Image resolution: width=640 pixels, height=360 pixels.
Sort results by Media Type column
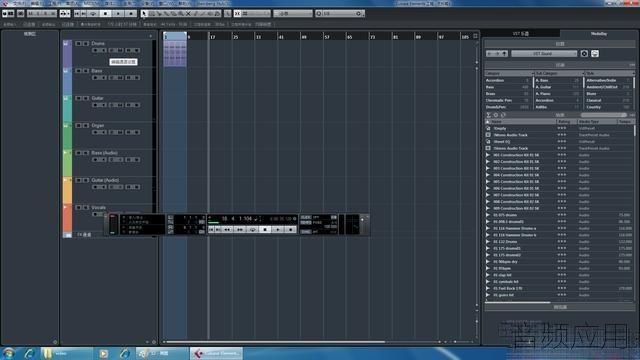597,122
